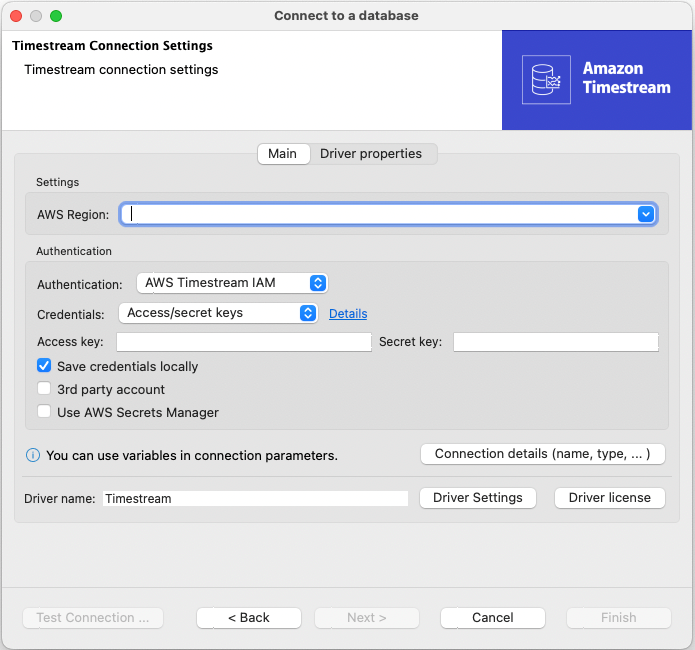Expand the AWS Region dropdown arrow
This screenshot has height=650, width=695.
tap(646, 214)
